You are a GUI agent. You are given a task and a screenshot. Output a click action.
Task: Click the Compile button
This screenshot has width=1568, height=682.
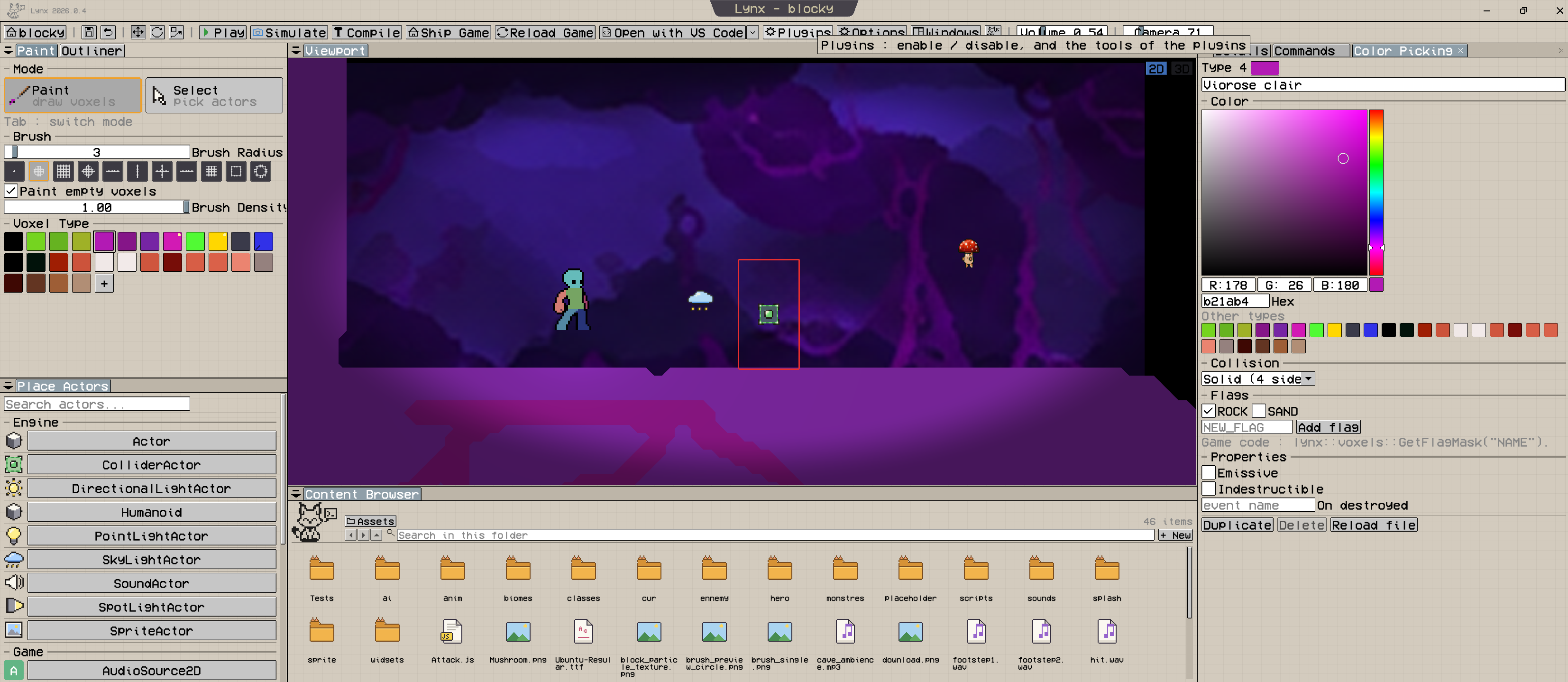[x=367, y=32]
